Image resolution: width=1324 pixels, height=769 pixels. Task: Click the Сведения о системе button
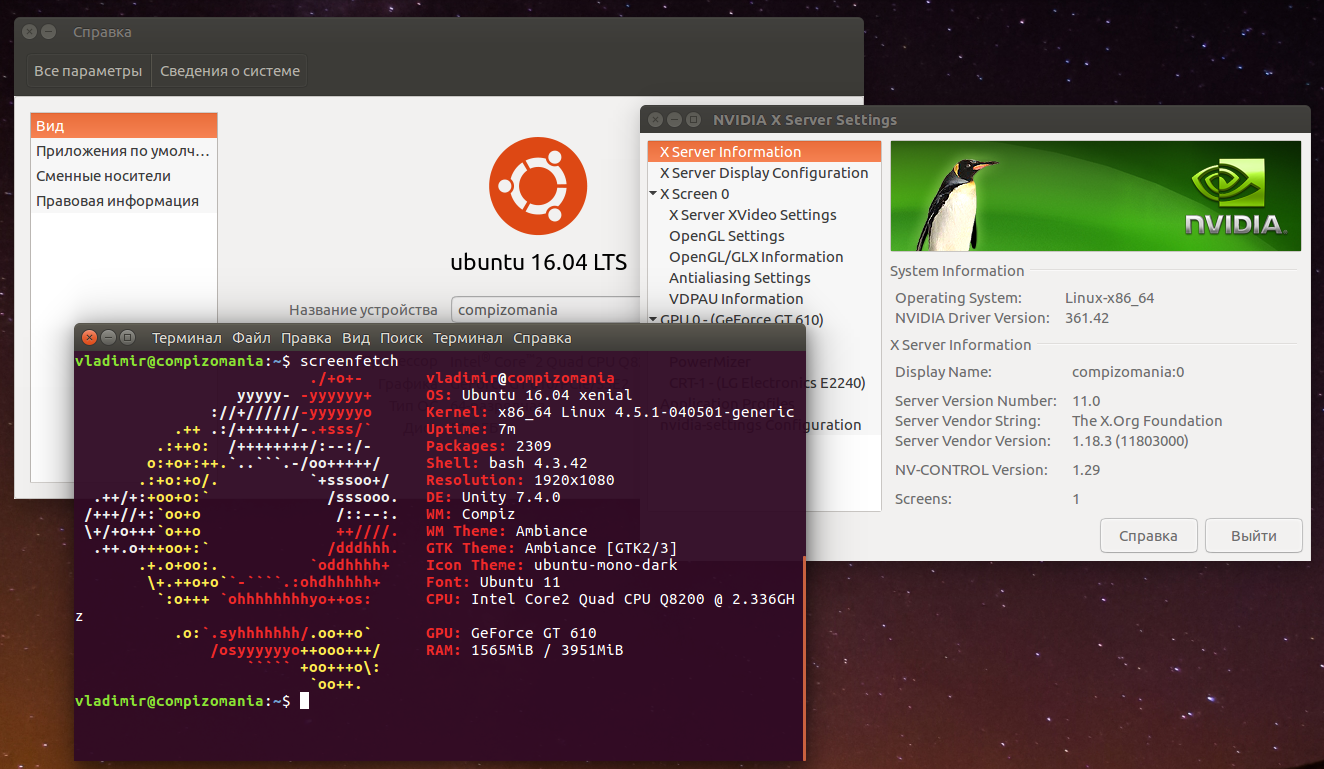[x=230, y=71]
